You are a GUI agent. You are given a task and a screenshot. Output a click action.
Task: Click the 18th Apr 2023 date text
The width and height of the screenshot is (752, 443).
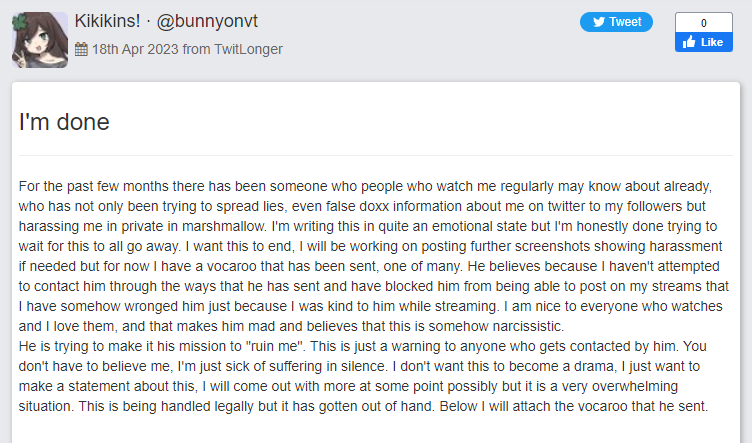(x=135, y=49)
